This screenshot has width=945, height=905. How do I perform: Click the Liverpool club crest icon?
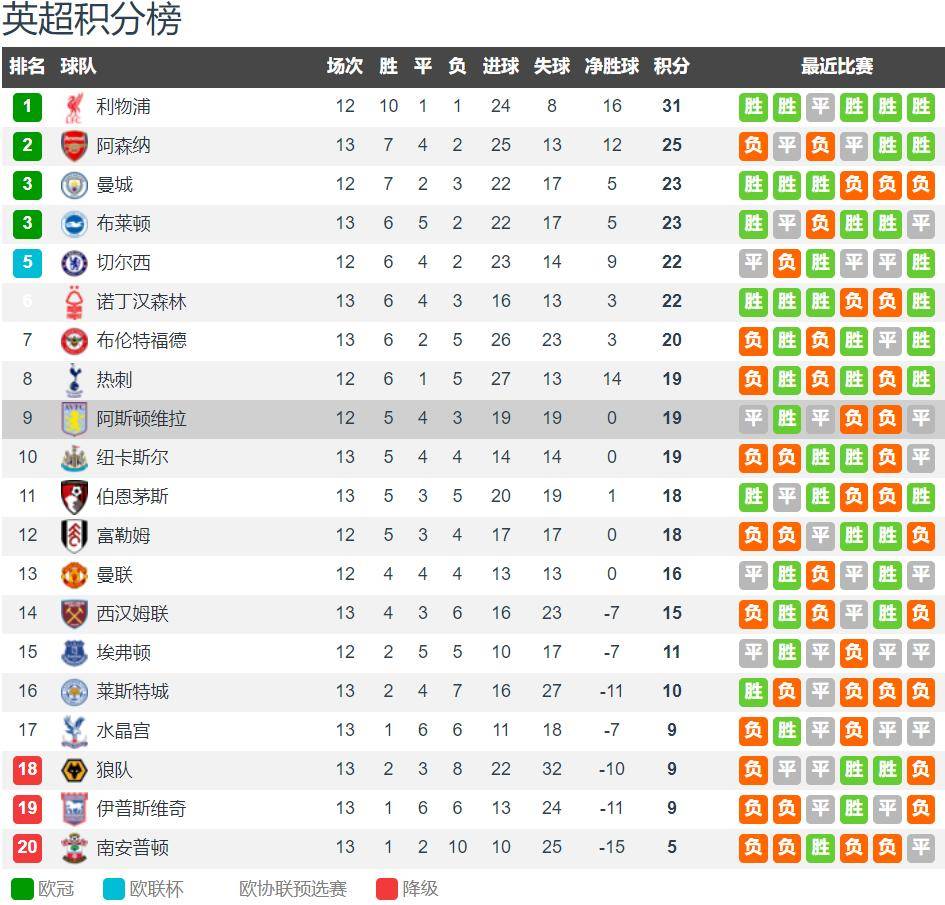pyautogui.click(x=74, y=107)
